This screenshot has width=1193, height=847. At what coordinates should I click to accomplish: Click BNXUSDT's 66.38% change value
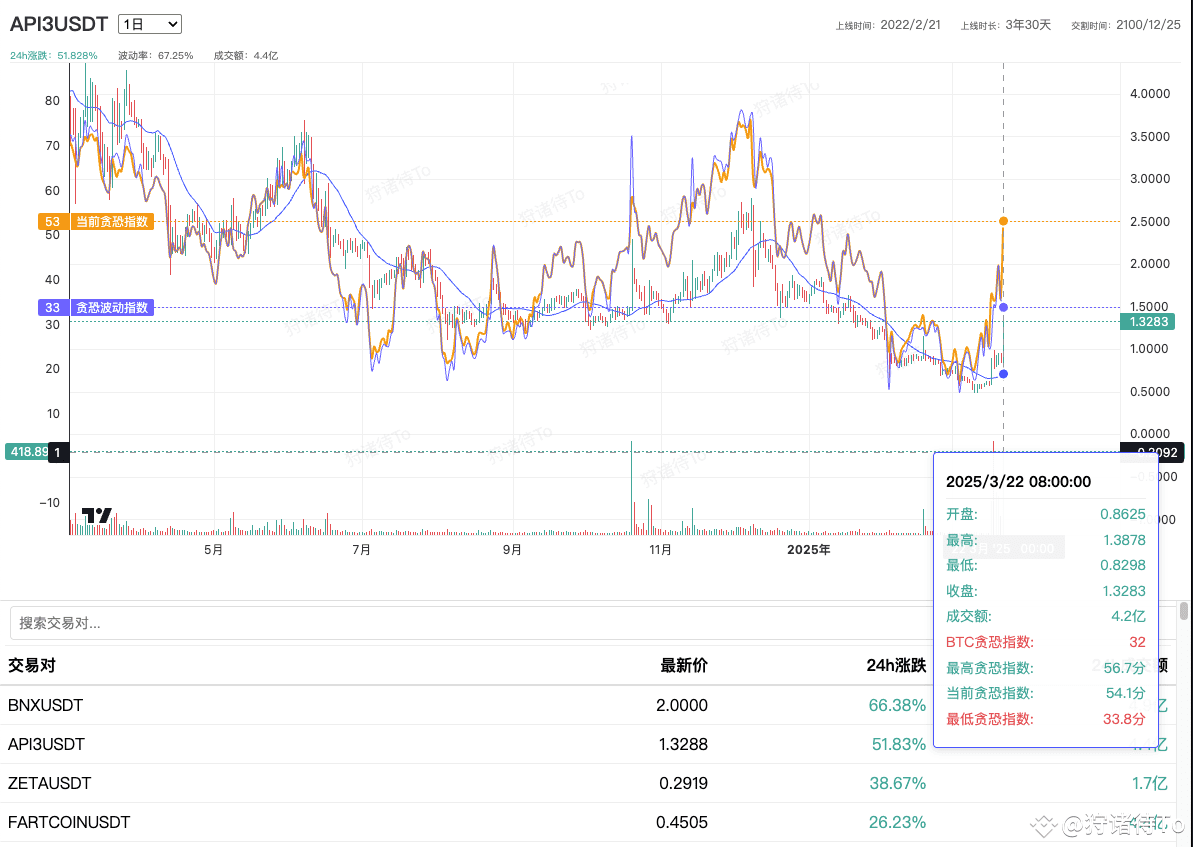[897, 705]
